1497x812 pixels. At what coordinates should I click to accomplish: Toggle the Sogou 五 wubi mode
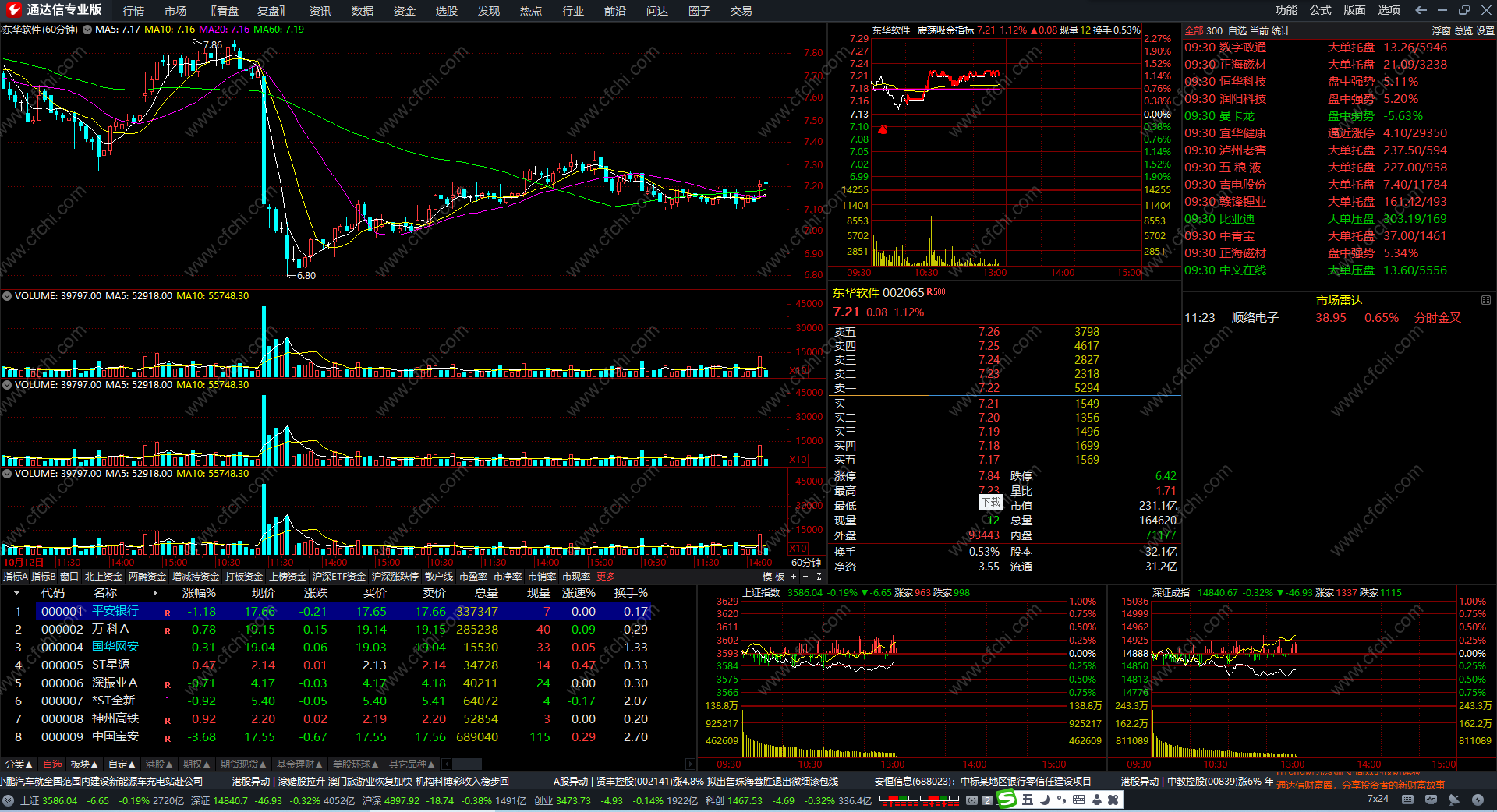(x=1028, y=800)
